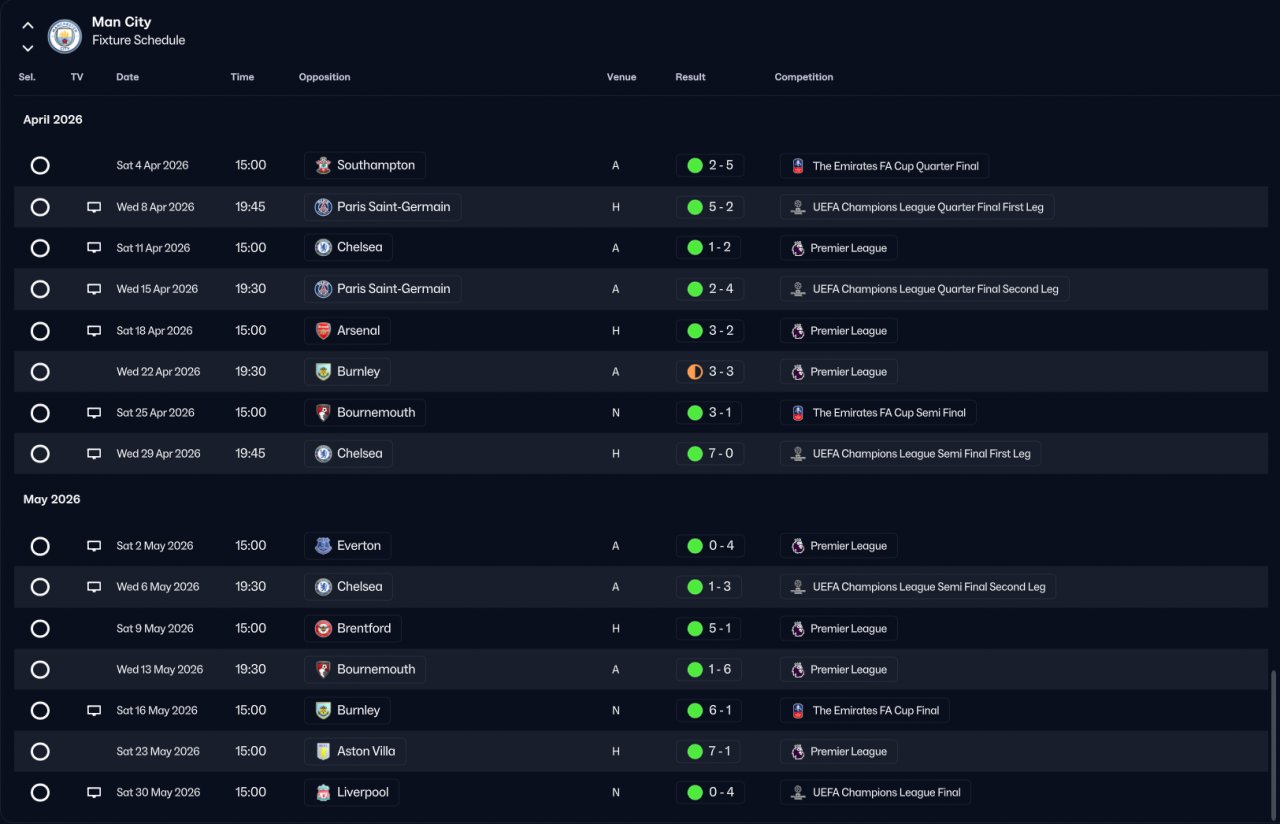Image resolution: width=1280 pixels, height=824 pixels.
Task: Click the Arsenal club badge
Action: (x=323, y=331)
